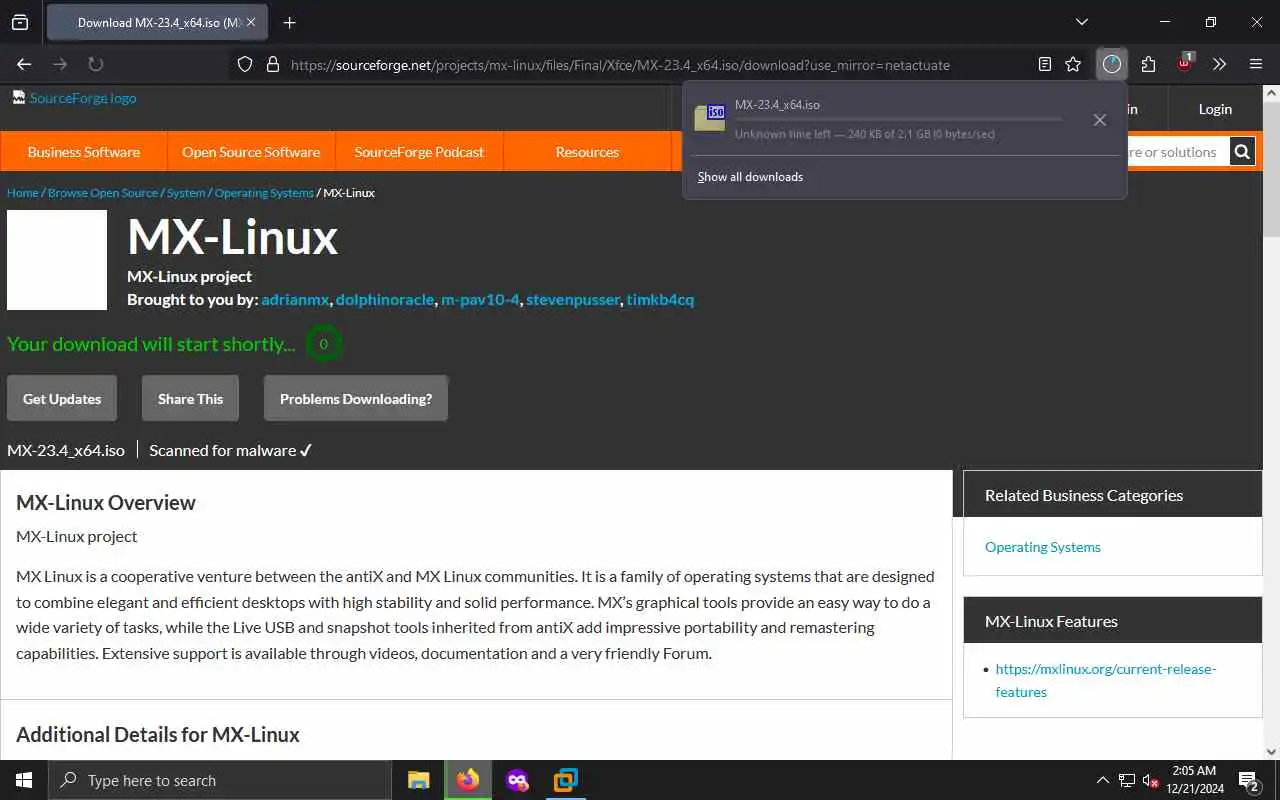Open mxlinux.org current-release-features link

(x=1106, y=680)
